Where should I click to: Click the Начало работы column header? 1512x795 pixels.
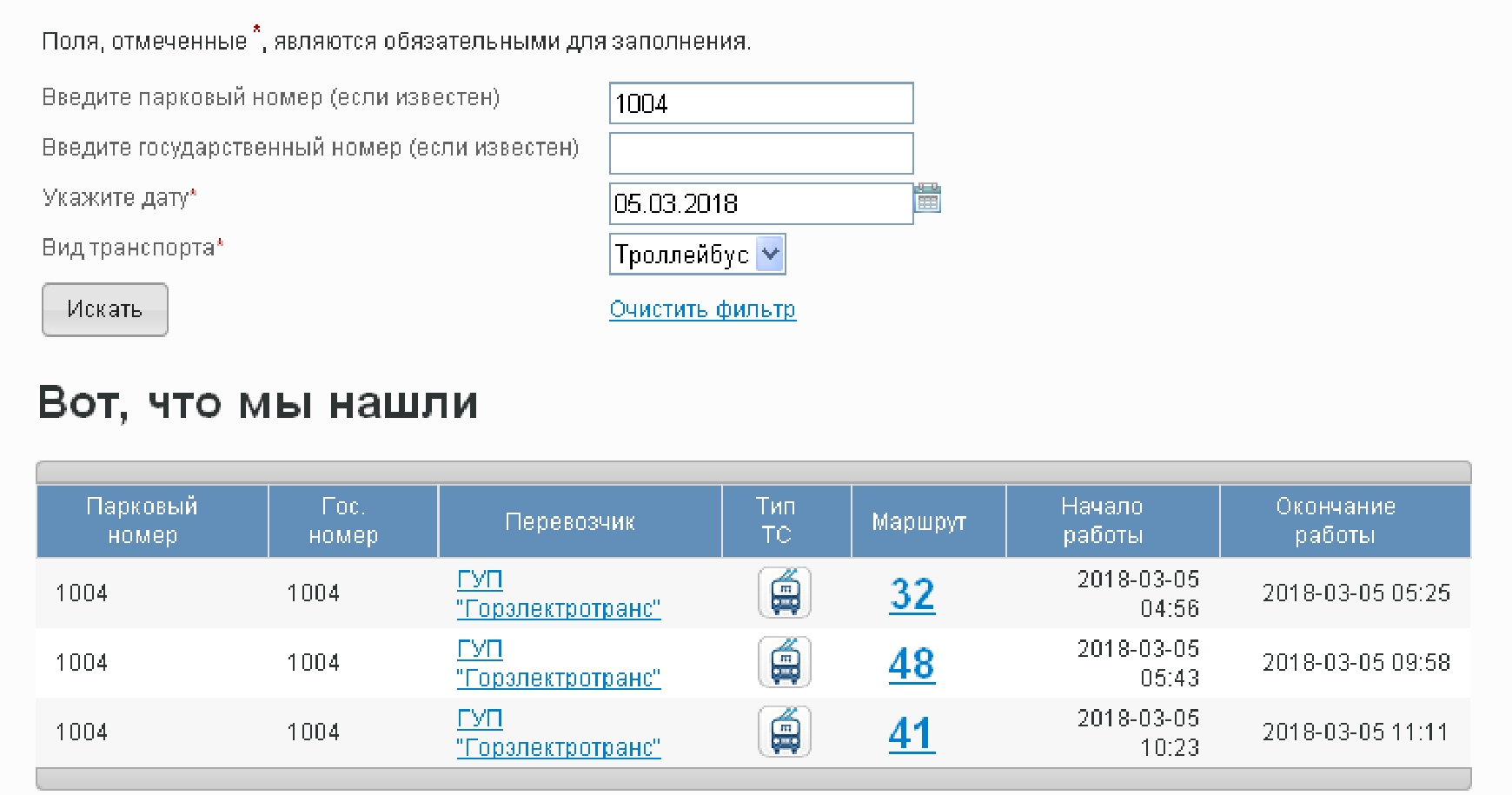1102,521
